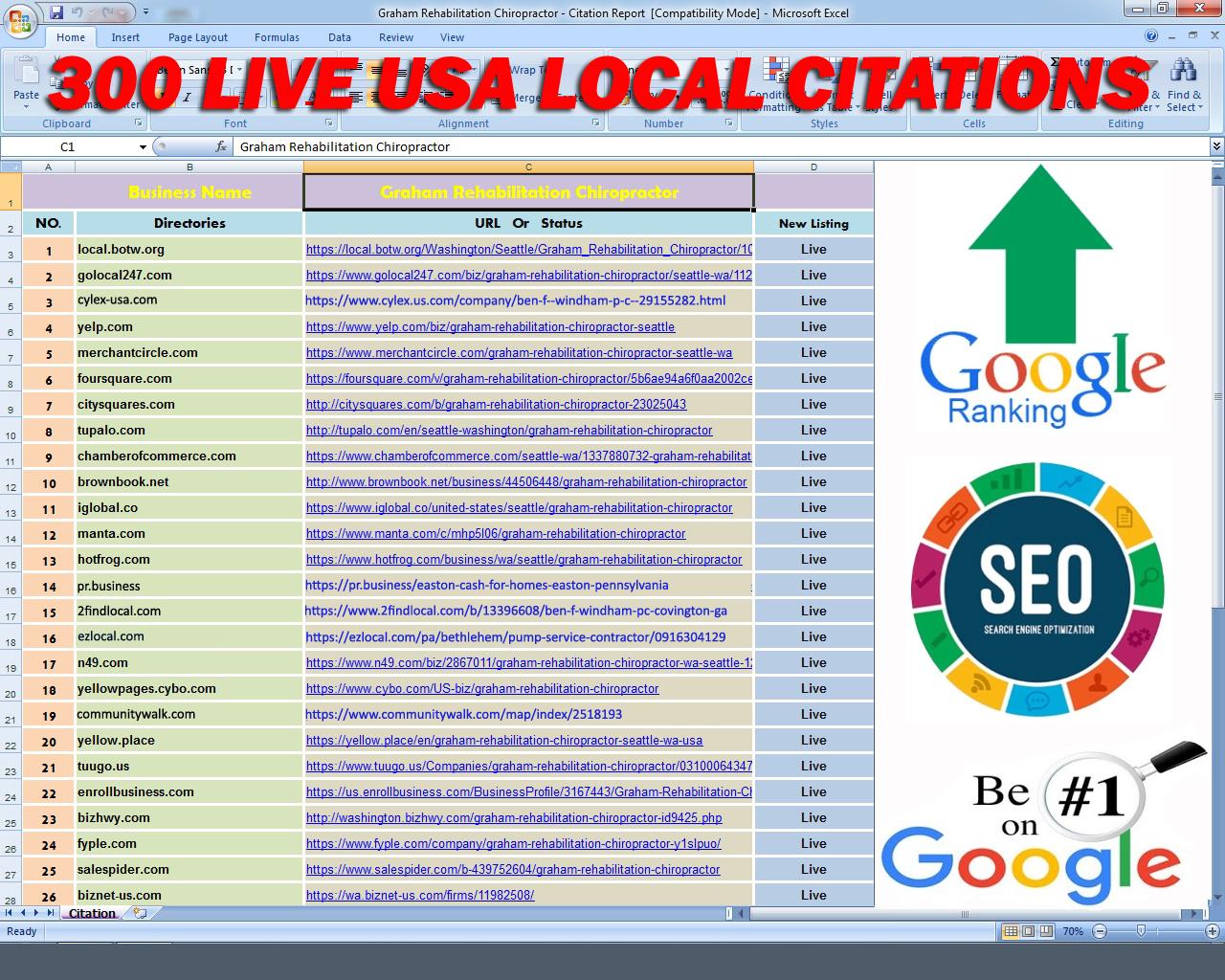Open the yelp.com business hyperlink

(x=489, y=326)
